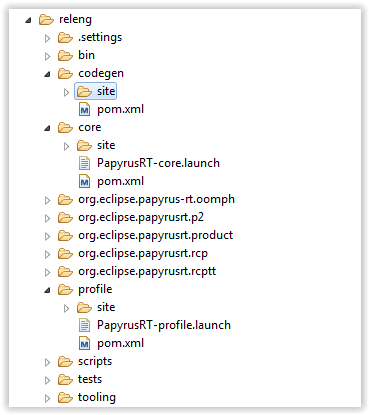Collapse the core folder
This screenshot has width=369, height=415.
click(47, 129)
